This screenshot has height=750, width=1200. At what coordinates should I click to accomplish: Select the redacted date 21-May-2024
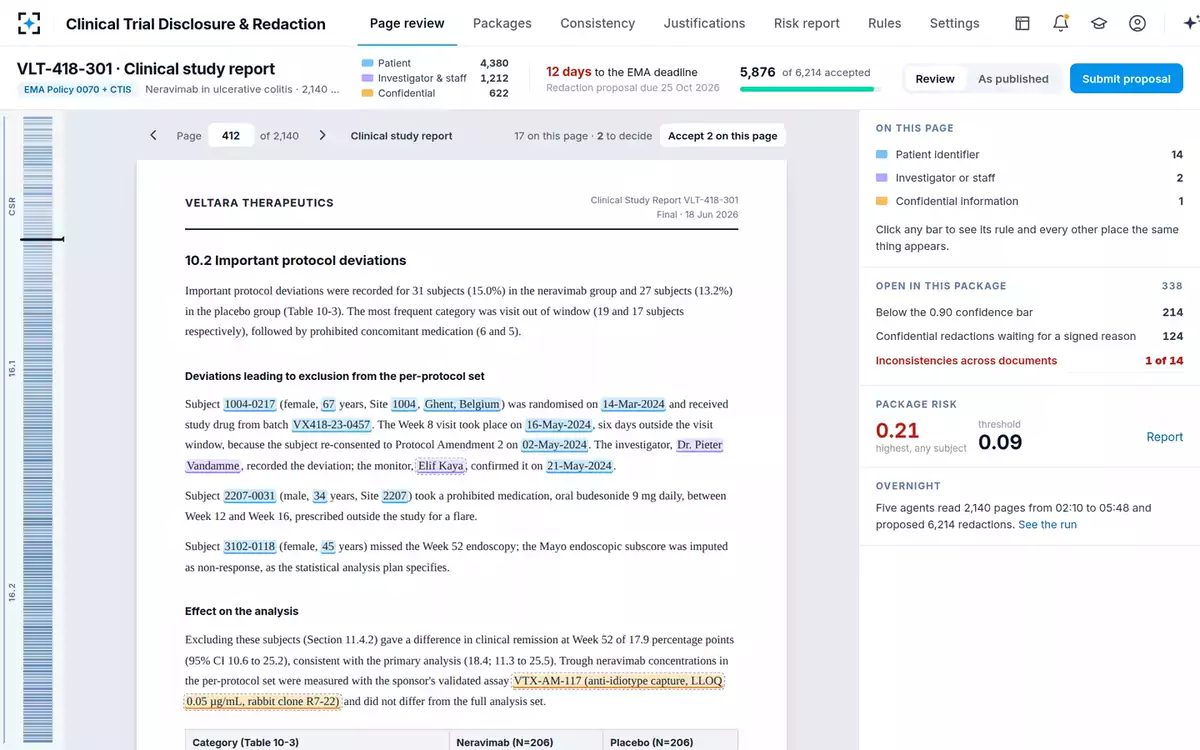click(x=580, y=466)
